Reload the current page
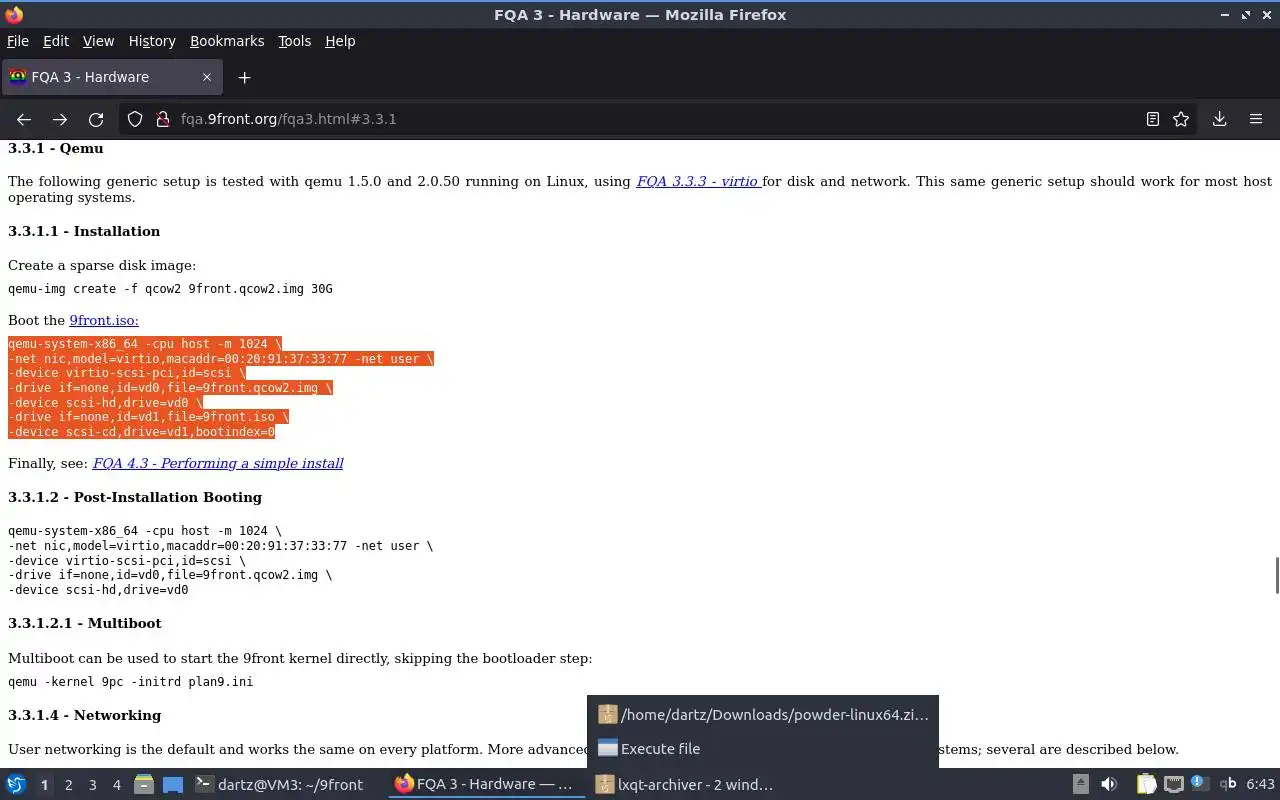 [x=96, y=119]
